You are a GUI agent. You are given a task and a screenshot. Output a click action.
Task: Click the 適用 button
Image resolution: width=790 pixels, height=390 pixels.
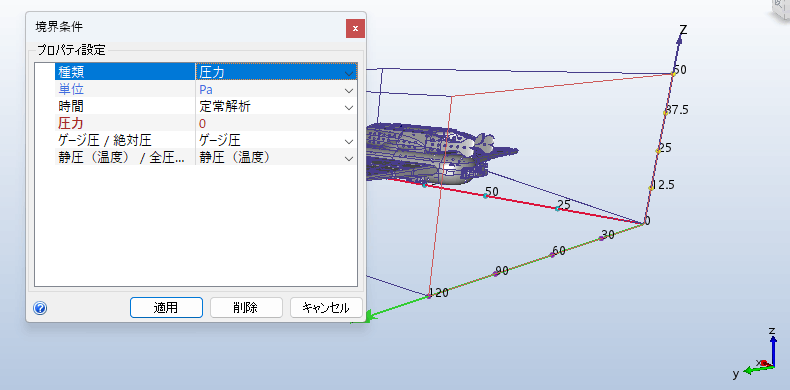[166, 307]
